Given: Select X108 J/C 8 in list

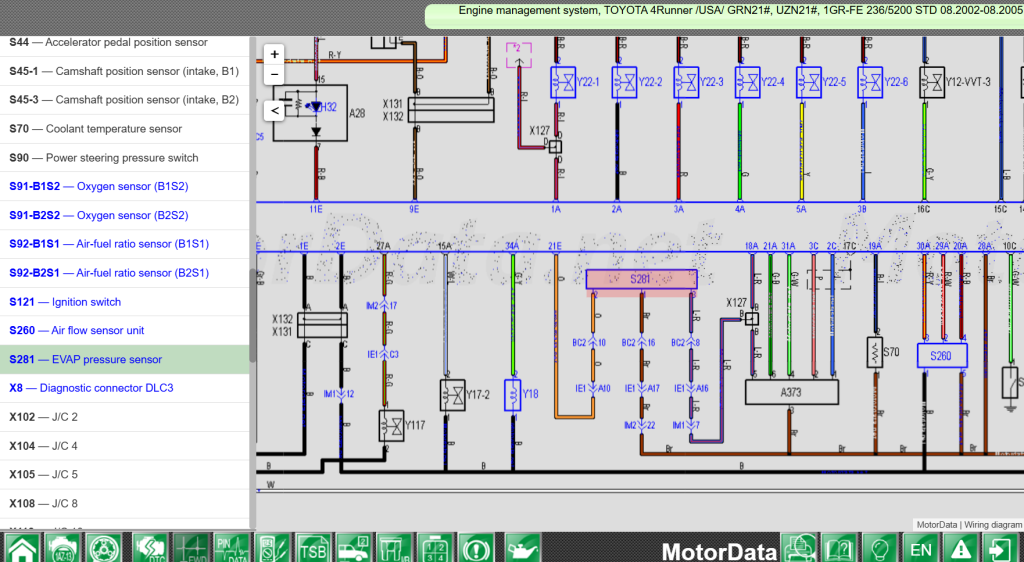Looking at the screenshot, I should 125,503.
